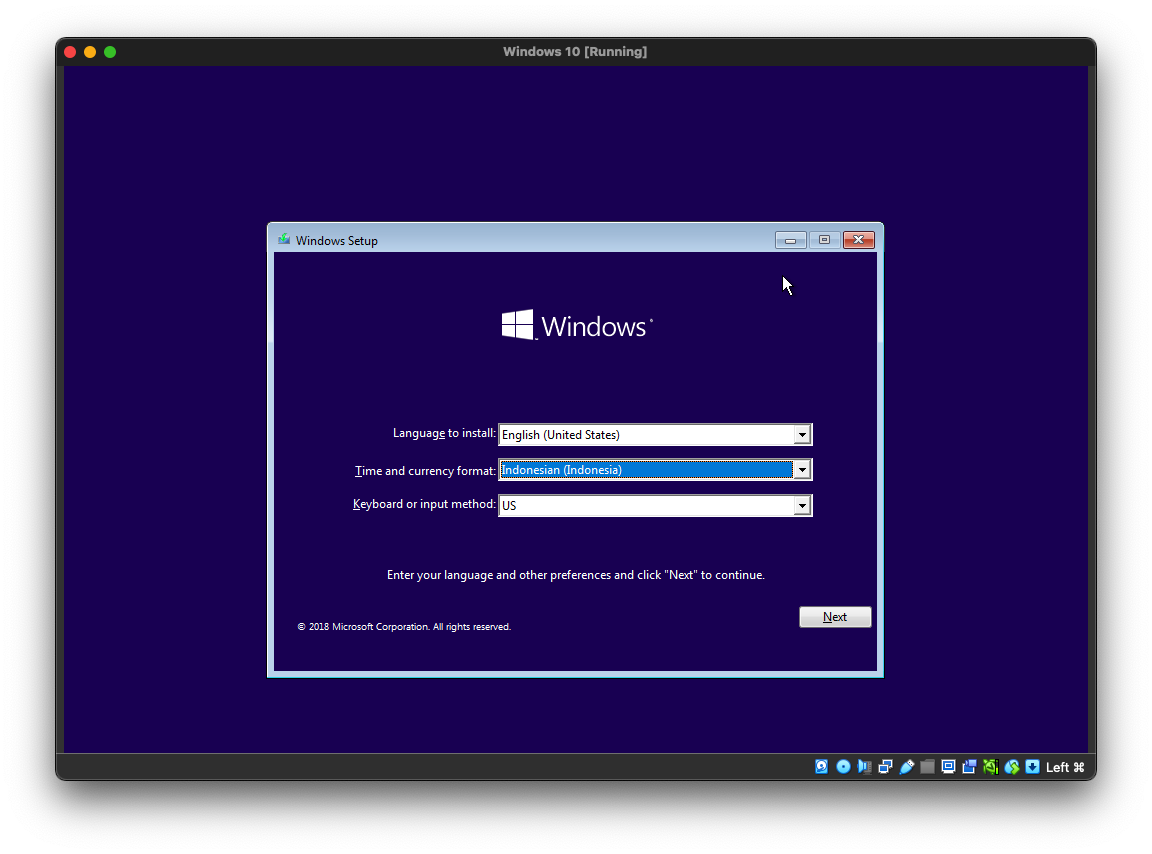Image resolution: width=1152 pixels, height=854 pixels.
Task: Click the globe with green arrow icon
Action: point(1012,767)
